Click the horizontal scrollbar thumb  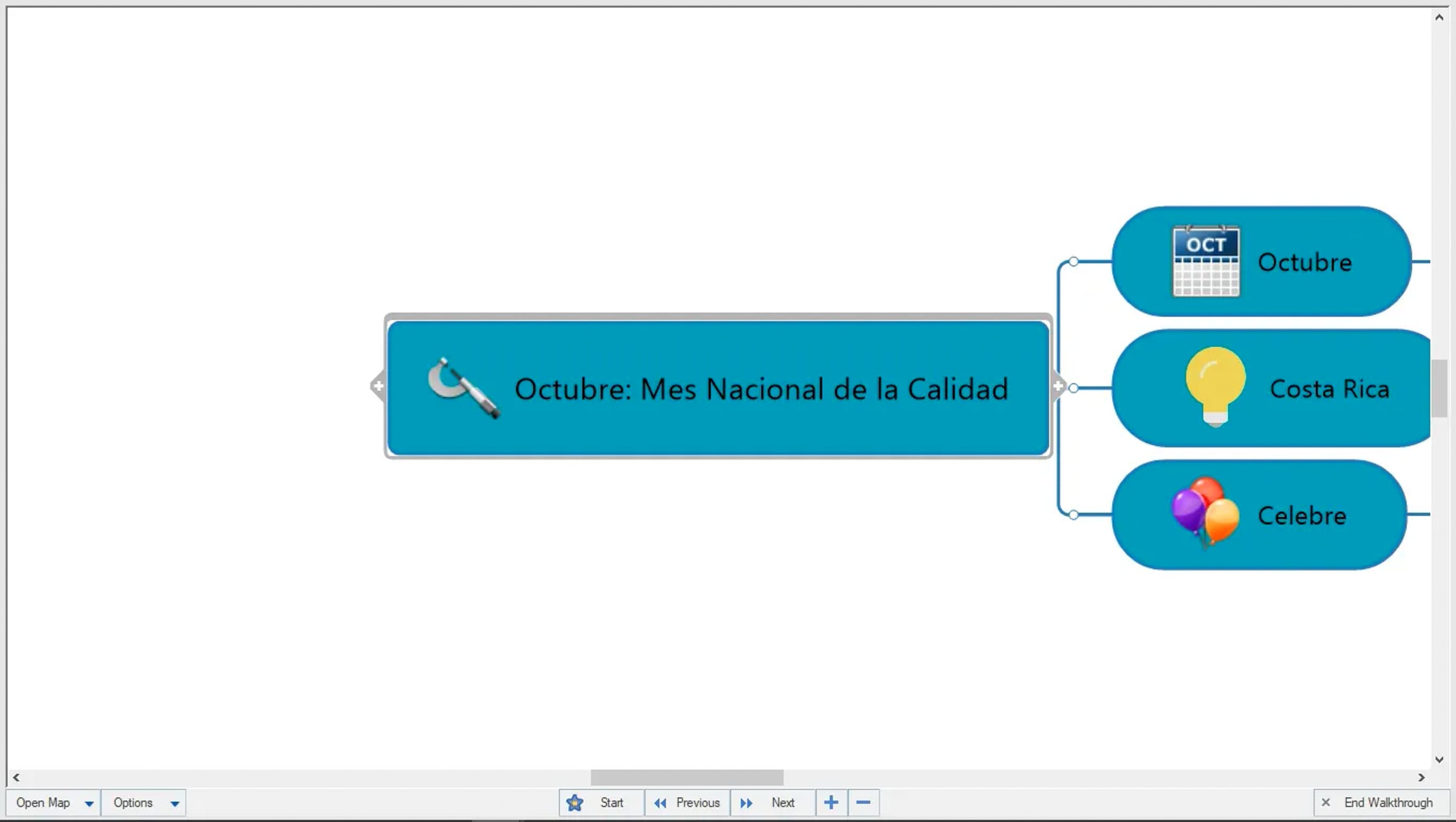click(687, 777)
